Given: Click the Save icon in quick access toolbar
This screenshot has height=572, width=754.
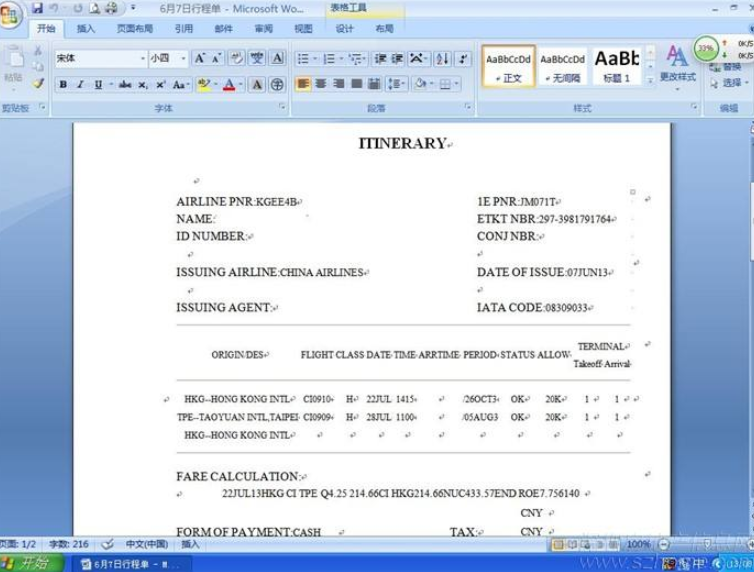Looking at the screenshot, I should click(38, 8).
